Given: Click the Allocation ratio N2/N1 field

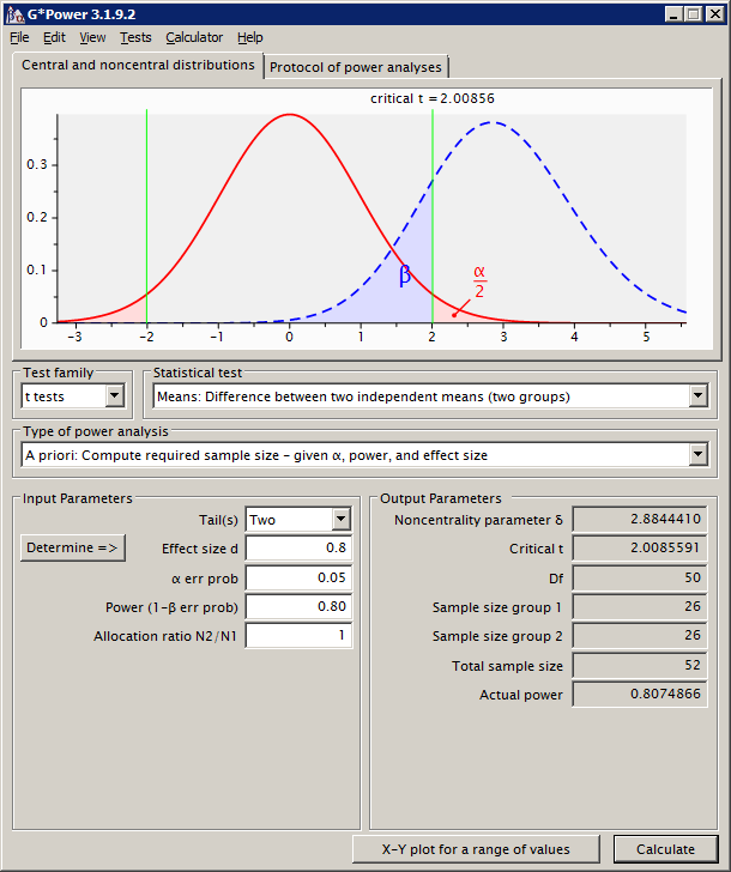Looking at the screenshot, I should pyautogui.click(x=298, y=635).
